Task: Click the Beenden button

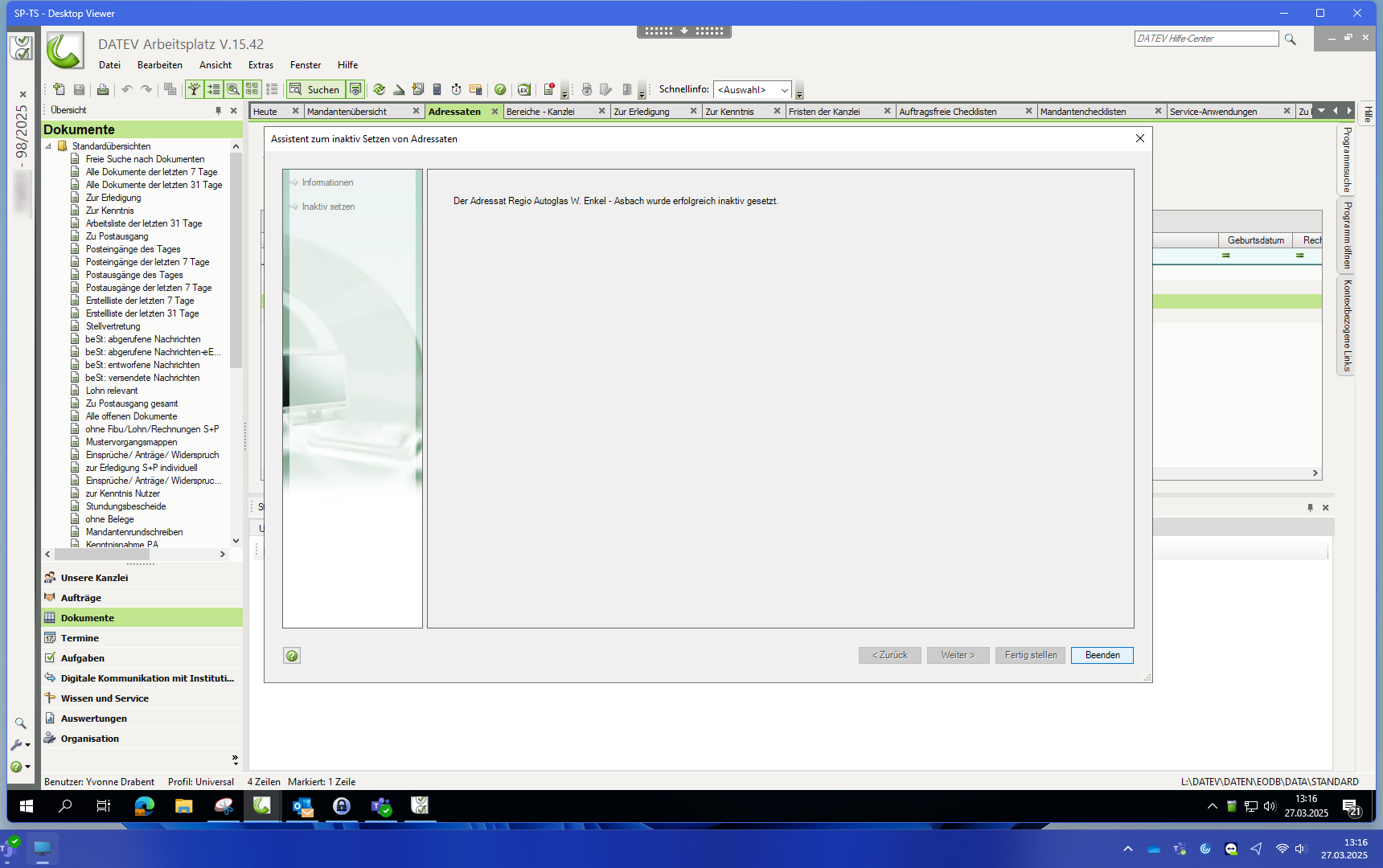Action: (1102, 656)
